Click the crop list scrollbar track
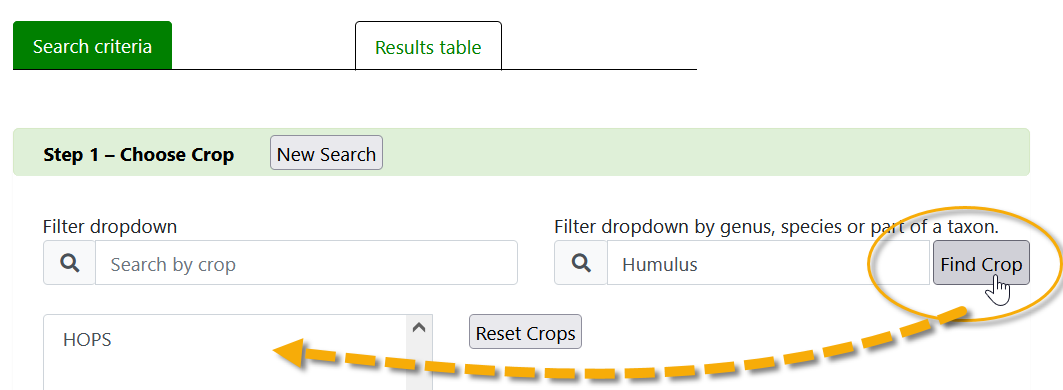The width and height of the screenshot is (1063, 390). (x=419, y=365)
